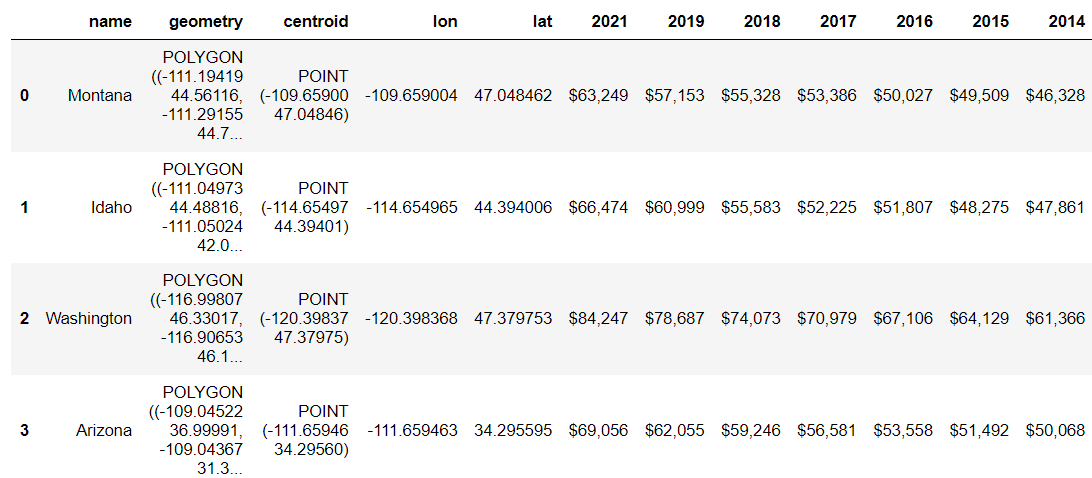This screenshot has height=478, width=1092.
Task: Click the 2021 column header
Action: tap(610, 21)
